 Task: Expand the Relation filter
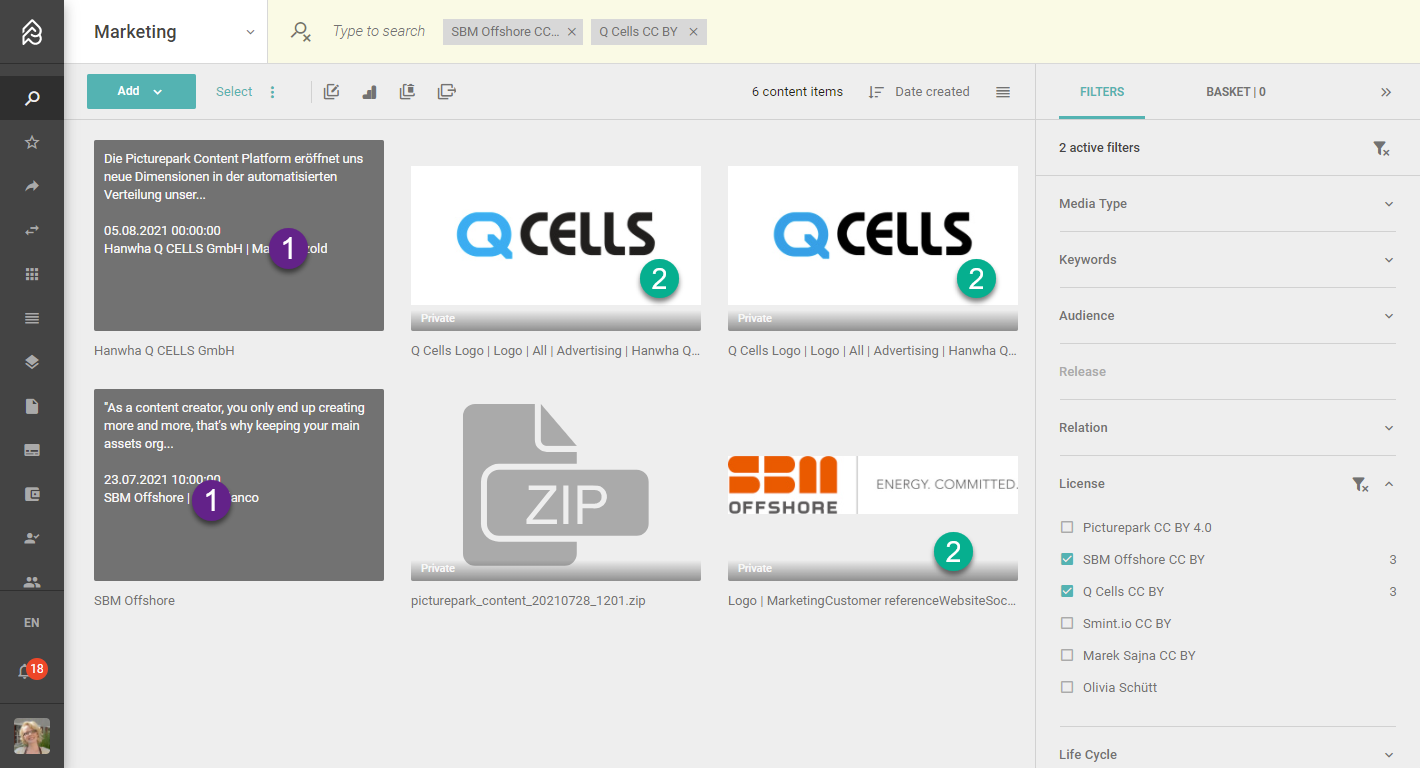1227,428
